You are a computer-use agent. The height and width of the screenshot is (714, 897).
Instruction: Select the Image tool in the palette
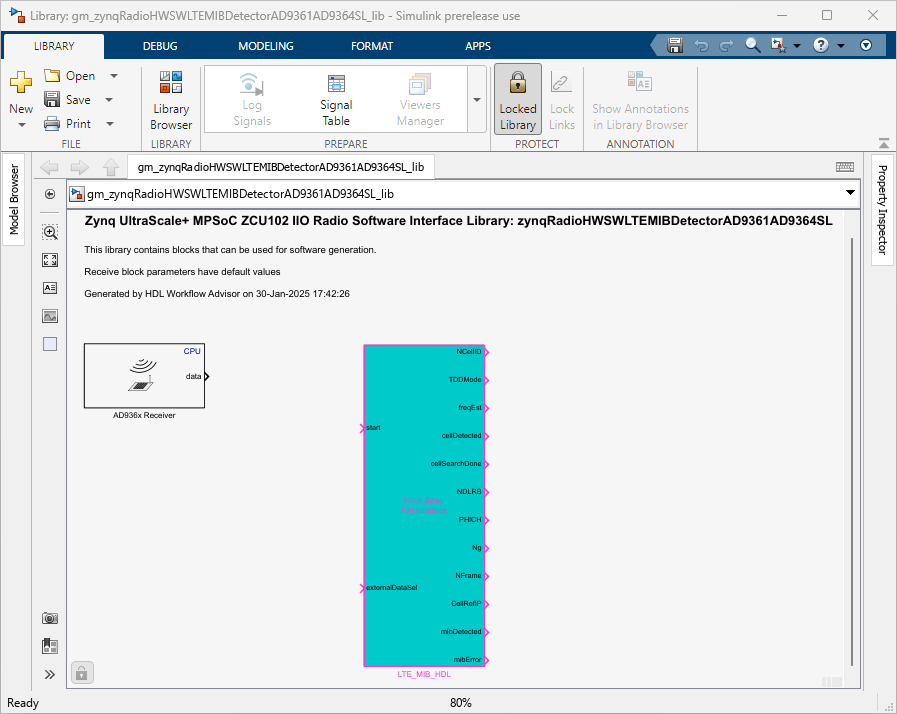(x=50, y=316)
